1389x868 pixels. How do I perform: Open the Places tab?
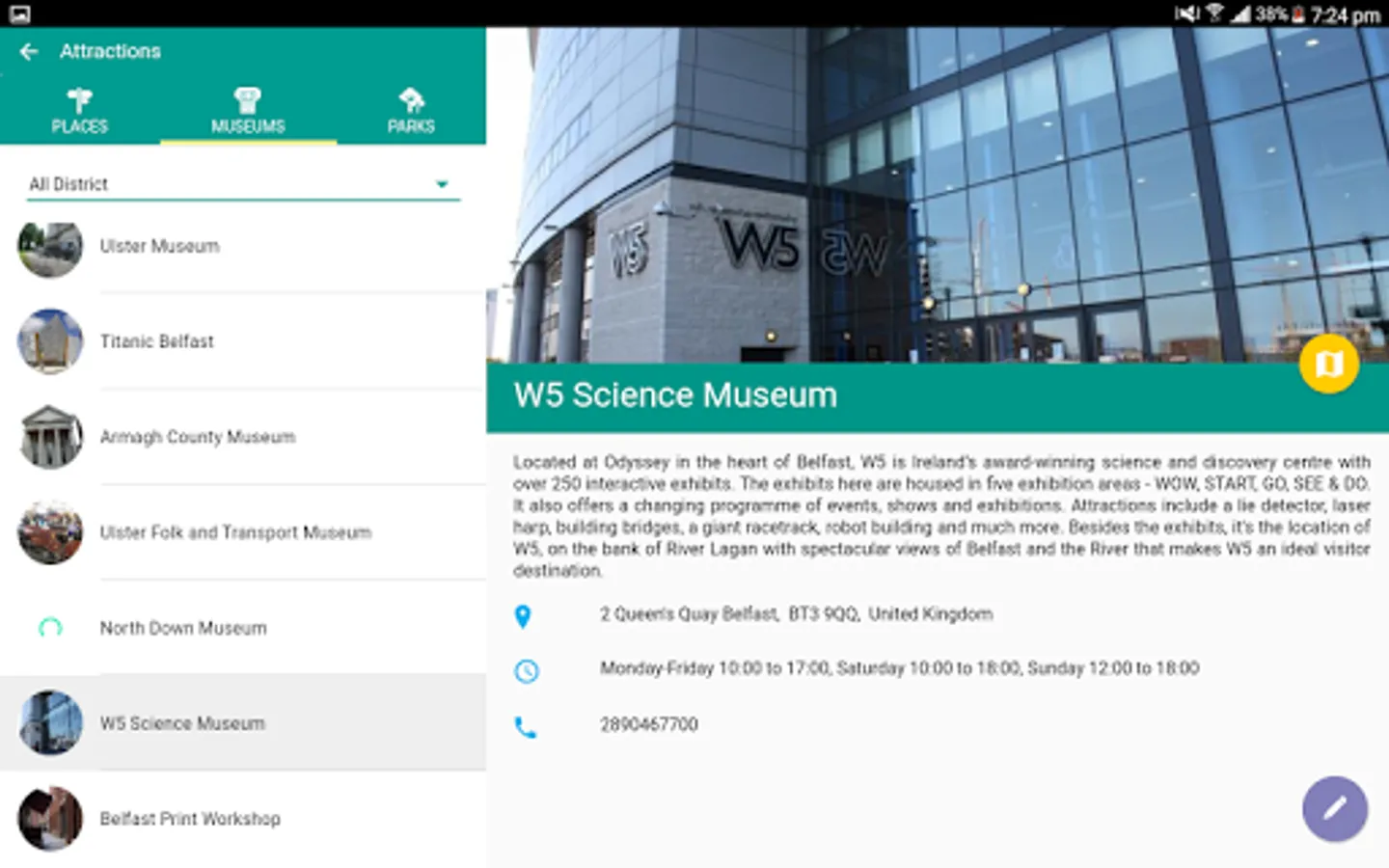(x=80, y=110)
